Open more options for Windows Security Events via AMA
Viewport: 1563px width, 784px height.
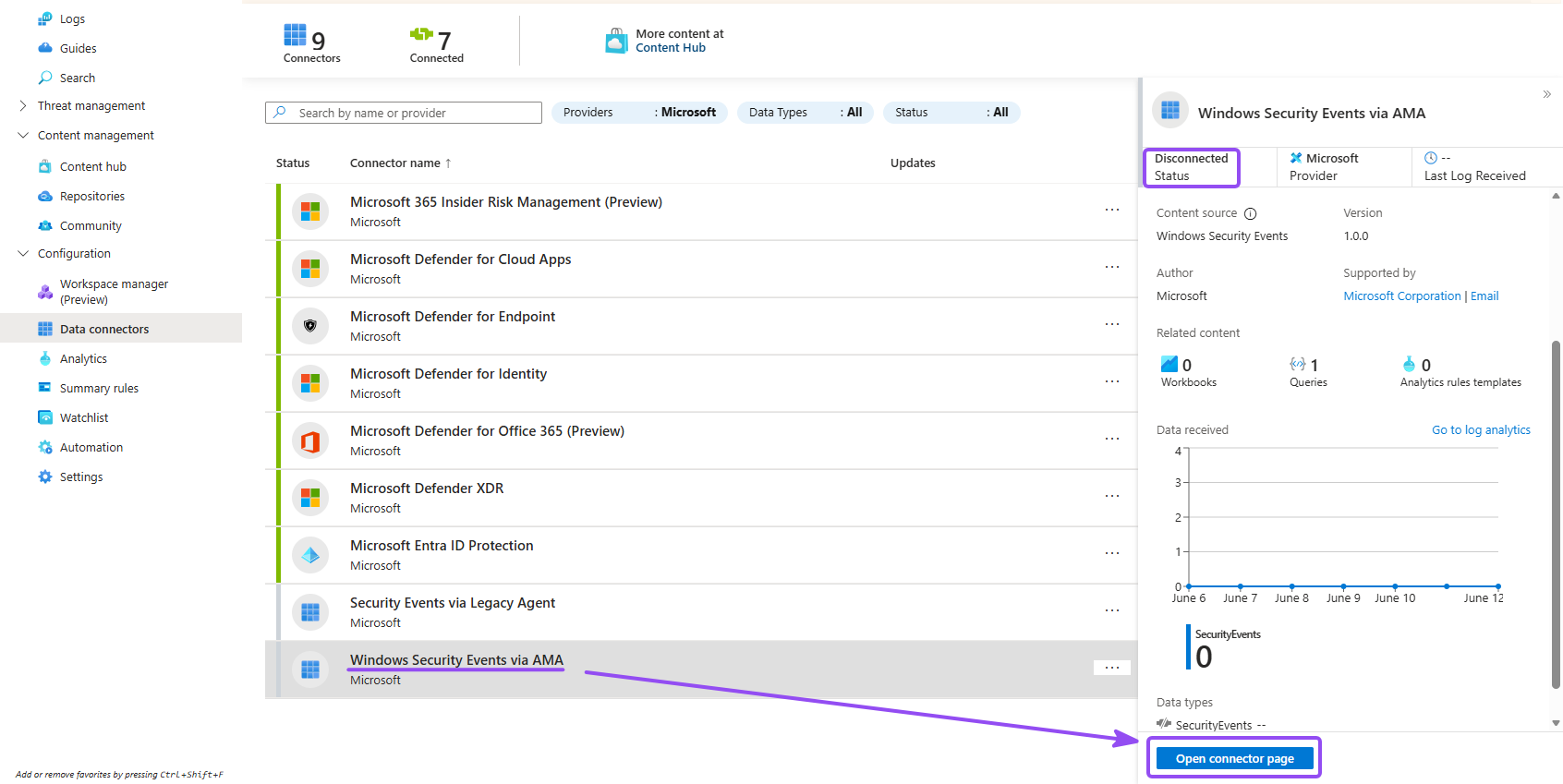coord(1112,668)
